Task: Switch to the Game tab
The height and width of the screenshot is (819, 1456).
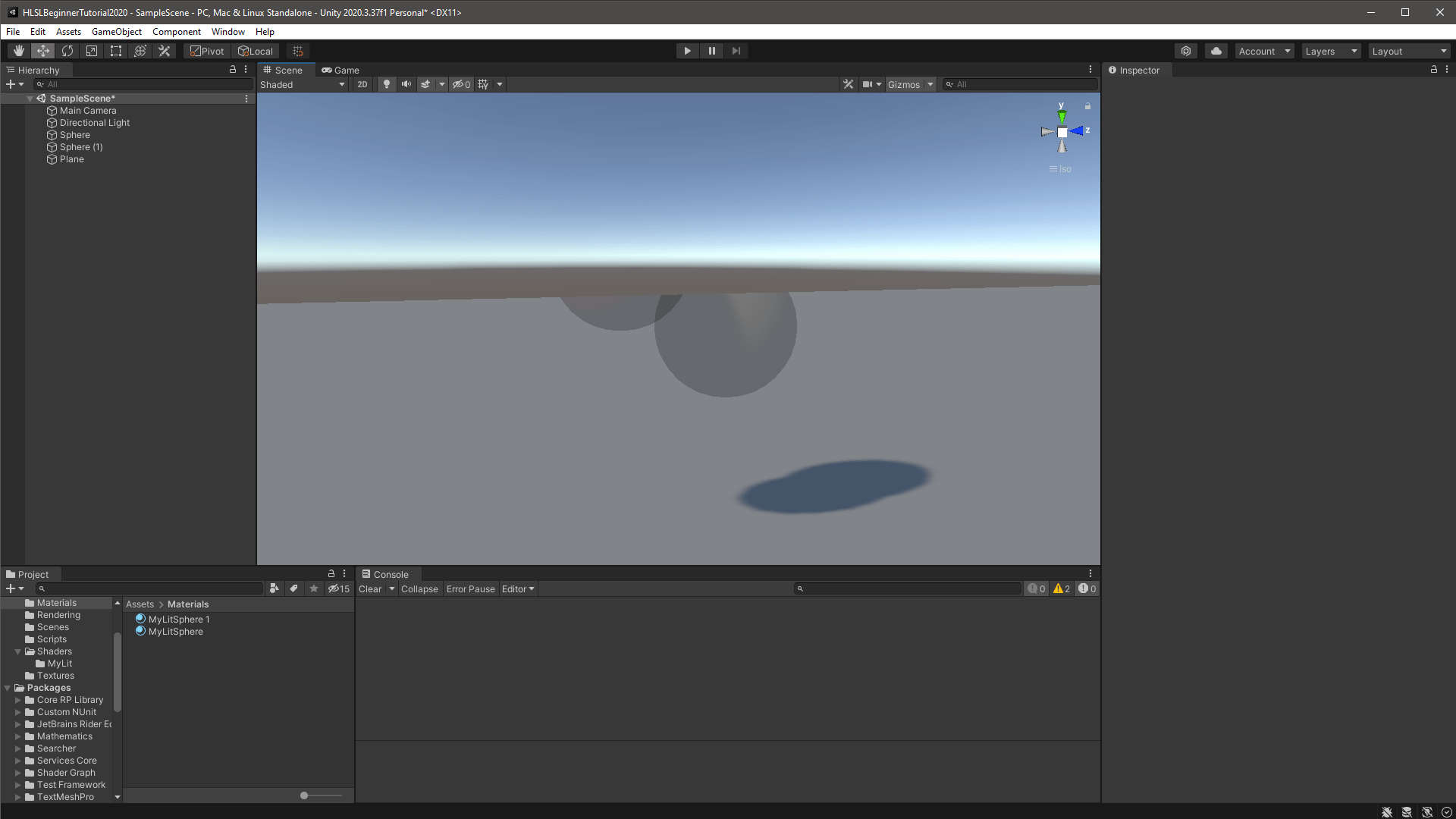Action: [x=340, y=70]
